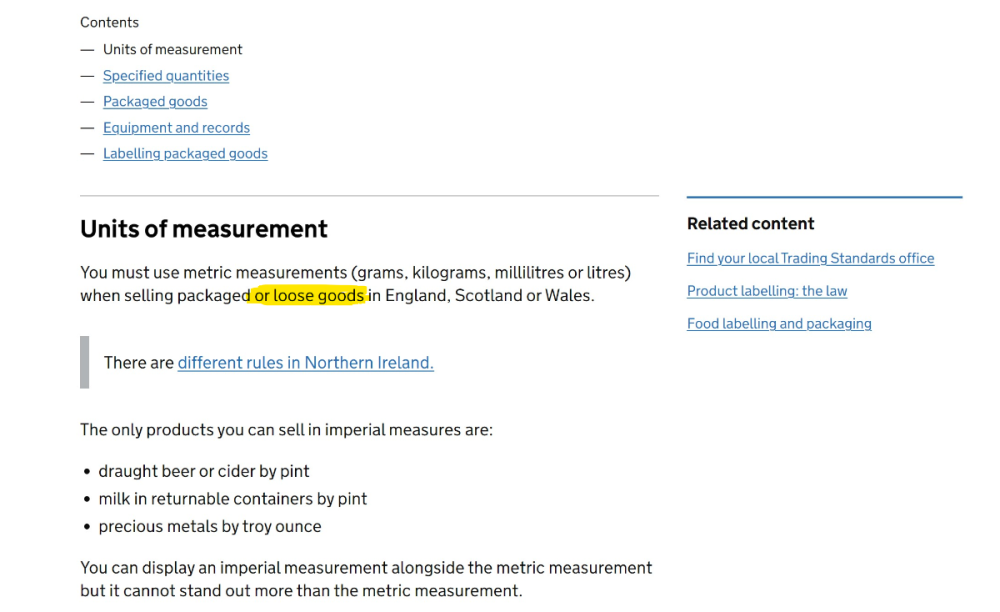The width and height of the screenshot is (1000, 612).
Task: Click the yellow highlighted 'or loose goods' text
Action: [x=310, y=296]
